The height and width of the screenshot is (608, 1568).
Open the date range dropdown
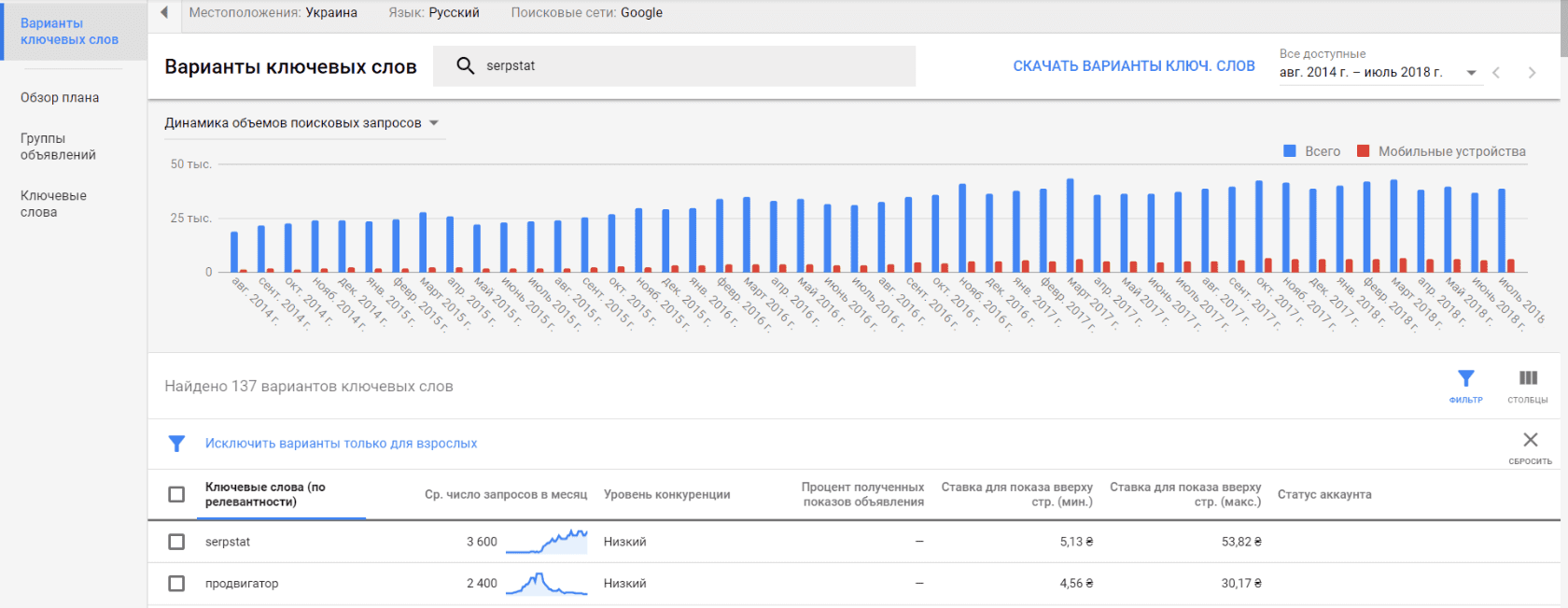click(1379, 72)
